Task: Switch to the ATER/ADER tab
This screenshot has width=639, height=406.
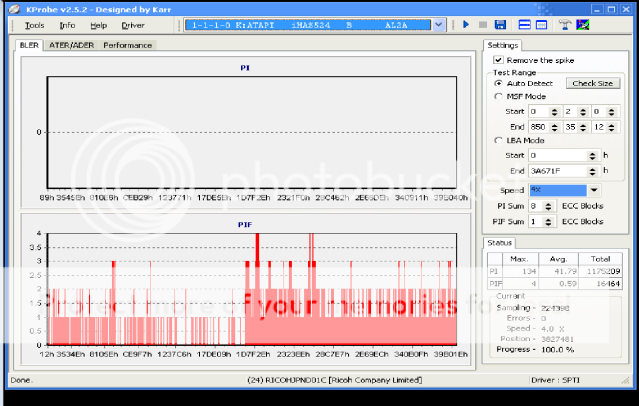Action: tap(72, 45)
